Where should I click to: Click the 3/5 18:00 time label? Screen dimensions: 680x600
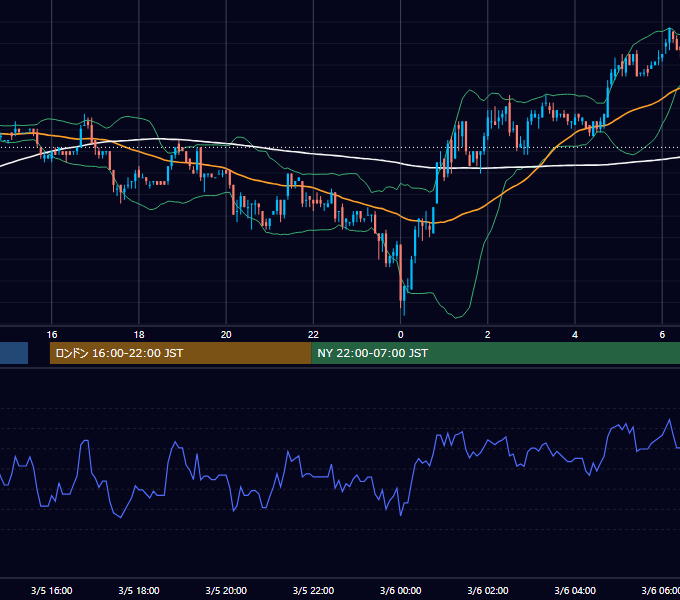click(139, 590)
